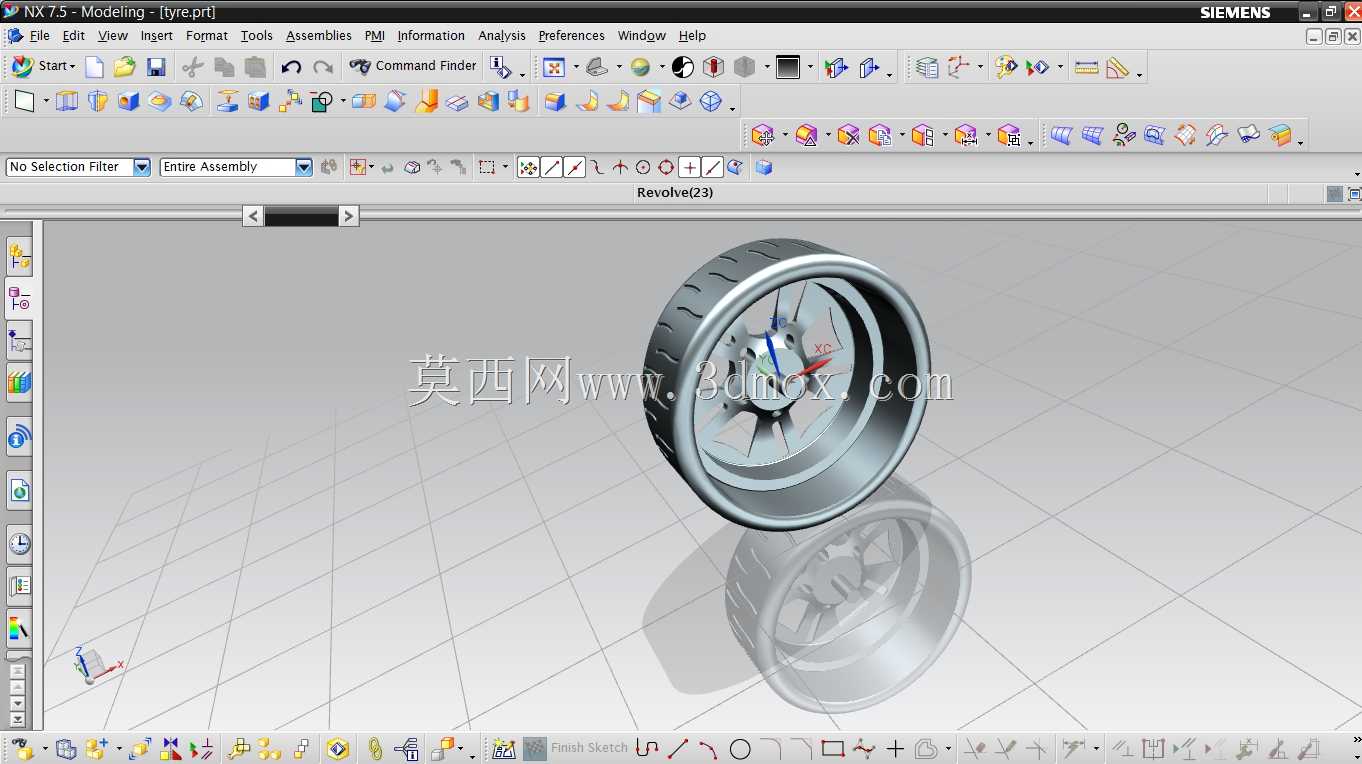Click the dark slider thumb above viewport
The height and width of the screenshot is (764, 1362).
point(301,216)
